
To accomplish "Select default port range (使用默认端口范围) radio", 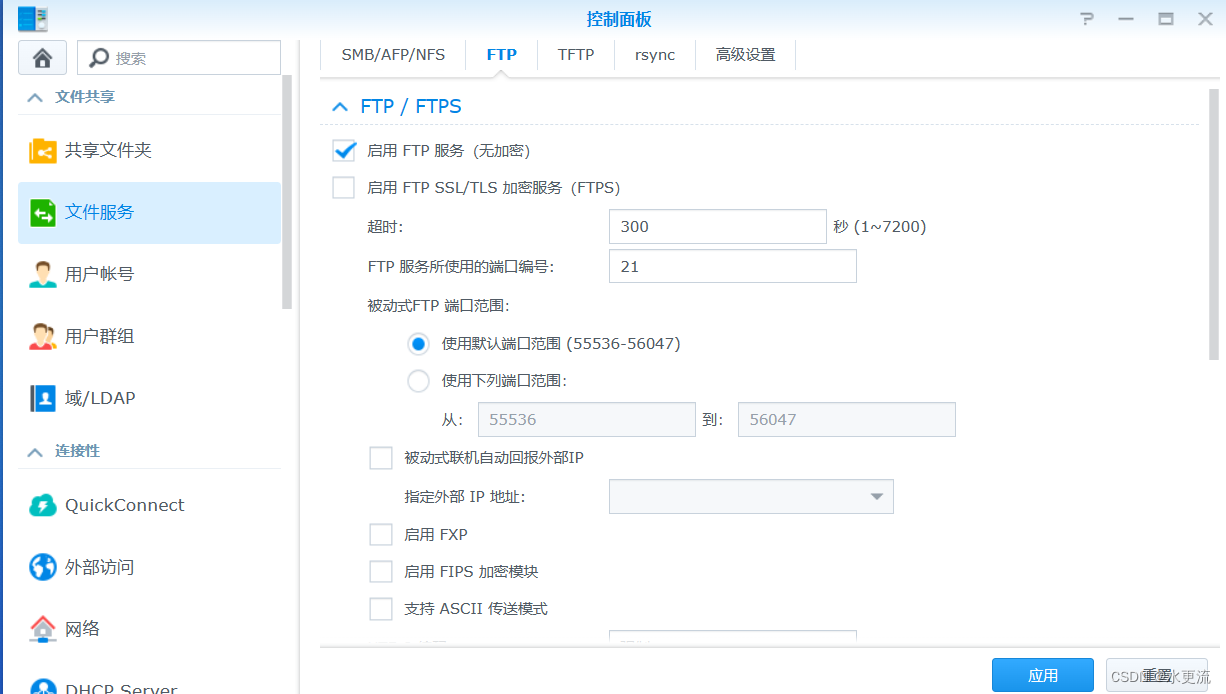I will click(419, 344).
